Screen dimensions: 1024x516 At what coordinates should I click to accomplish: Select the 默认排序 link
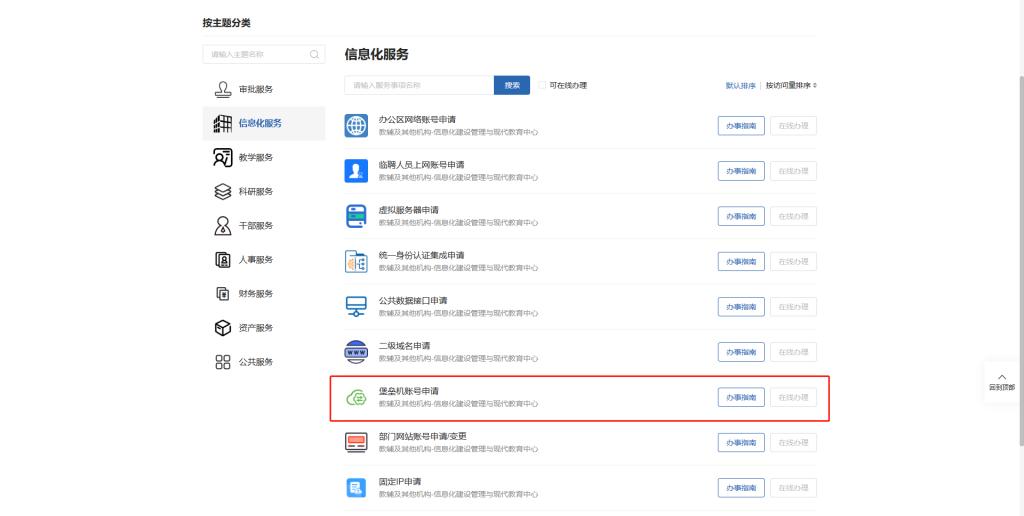pos(741,86)
